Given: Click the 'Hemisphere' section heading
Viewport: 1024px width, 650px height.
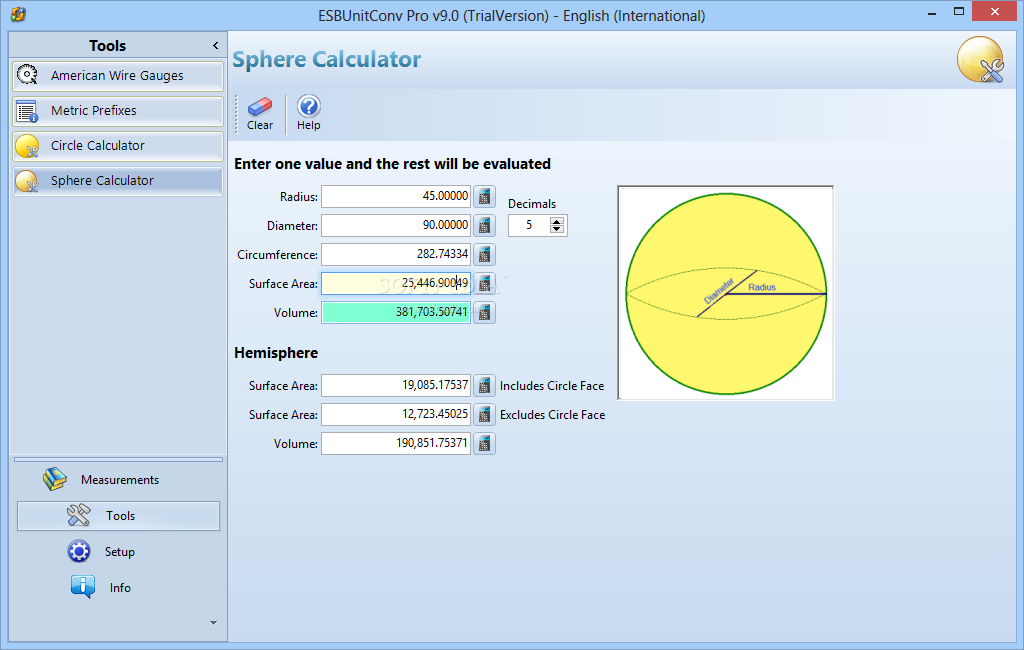Looking at the screenshot, I should click(x=276, y=353).
